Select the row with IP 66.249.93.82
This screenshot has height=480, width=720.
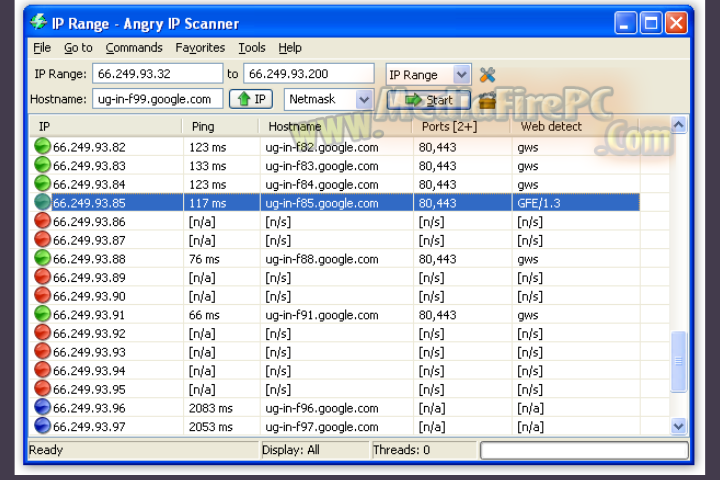[x=335, y=147]
